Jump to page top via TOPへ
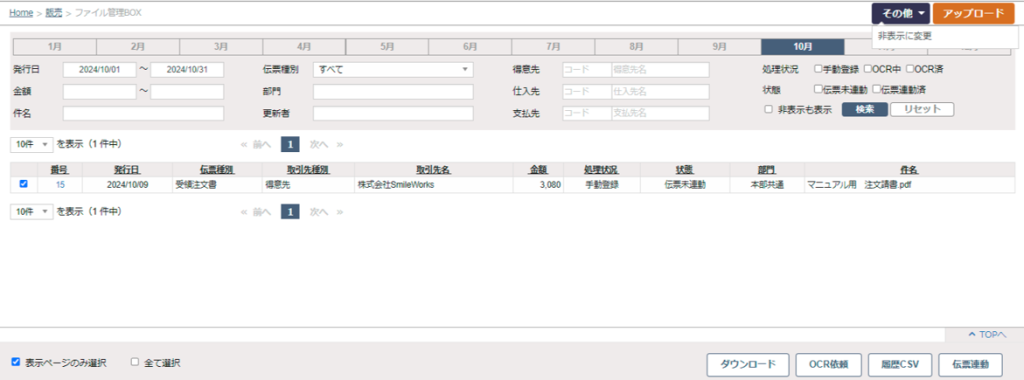The height and width of the screenshot is (380, 1024). (x=987, y=334)
